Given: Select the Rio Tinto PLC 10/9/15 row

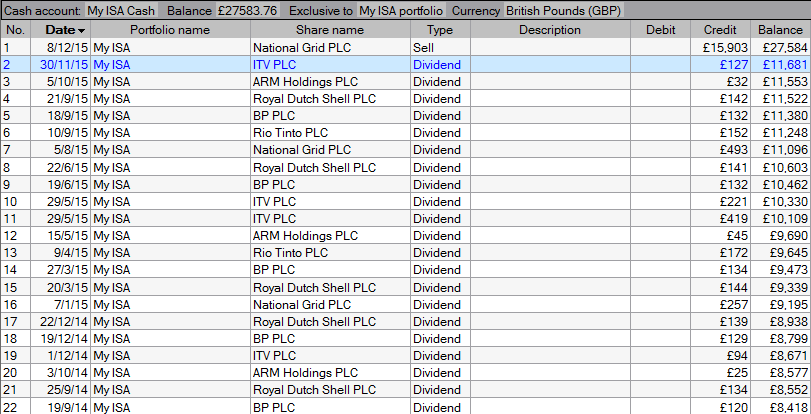Looking at the screenshot, I should 329,132.
